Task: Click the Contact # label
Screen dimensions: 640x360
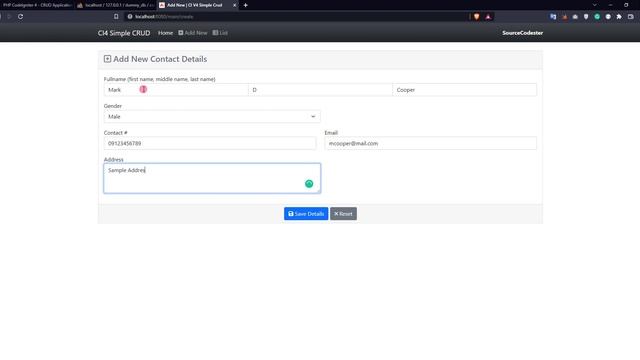Action: 116,133
